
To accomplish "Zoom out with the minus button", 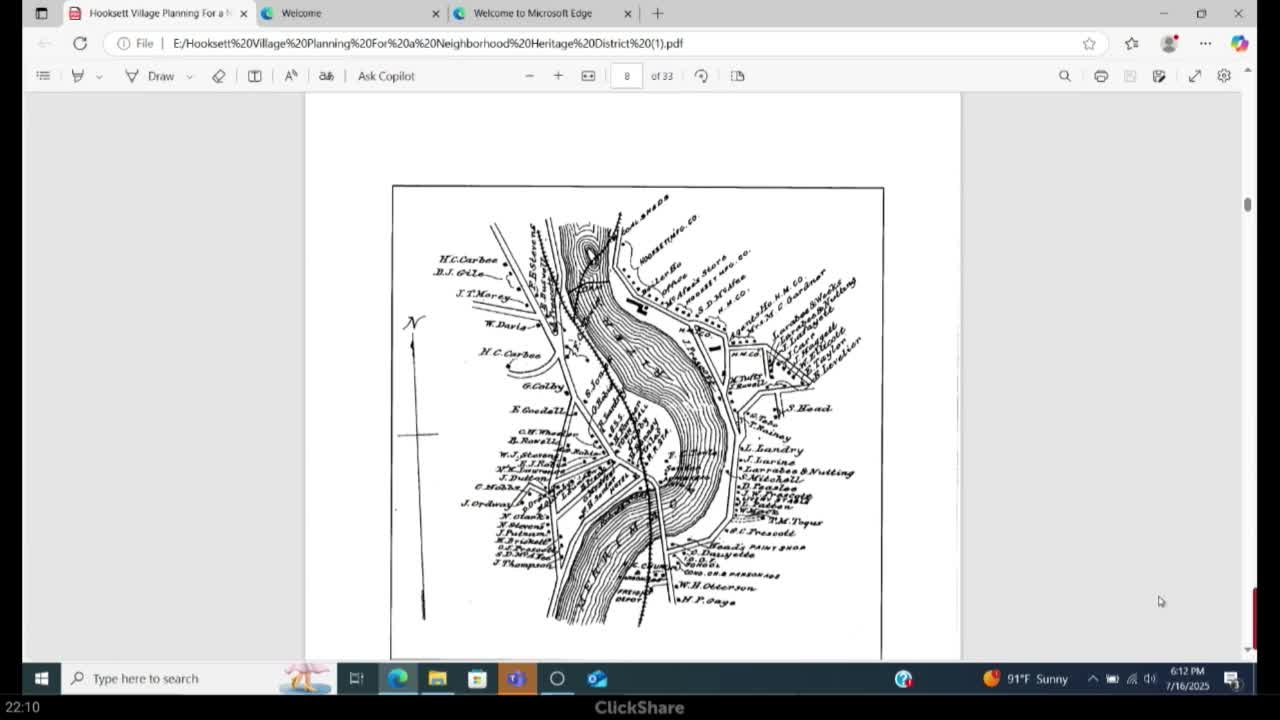I will (530, 76).
